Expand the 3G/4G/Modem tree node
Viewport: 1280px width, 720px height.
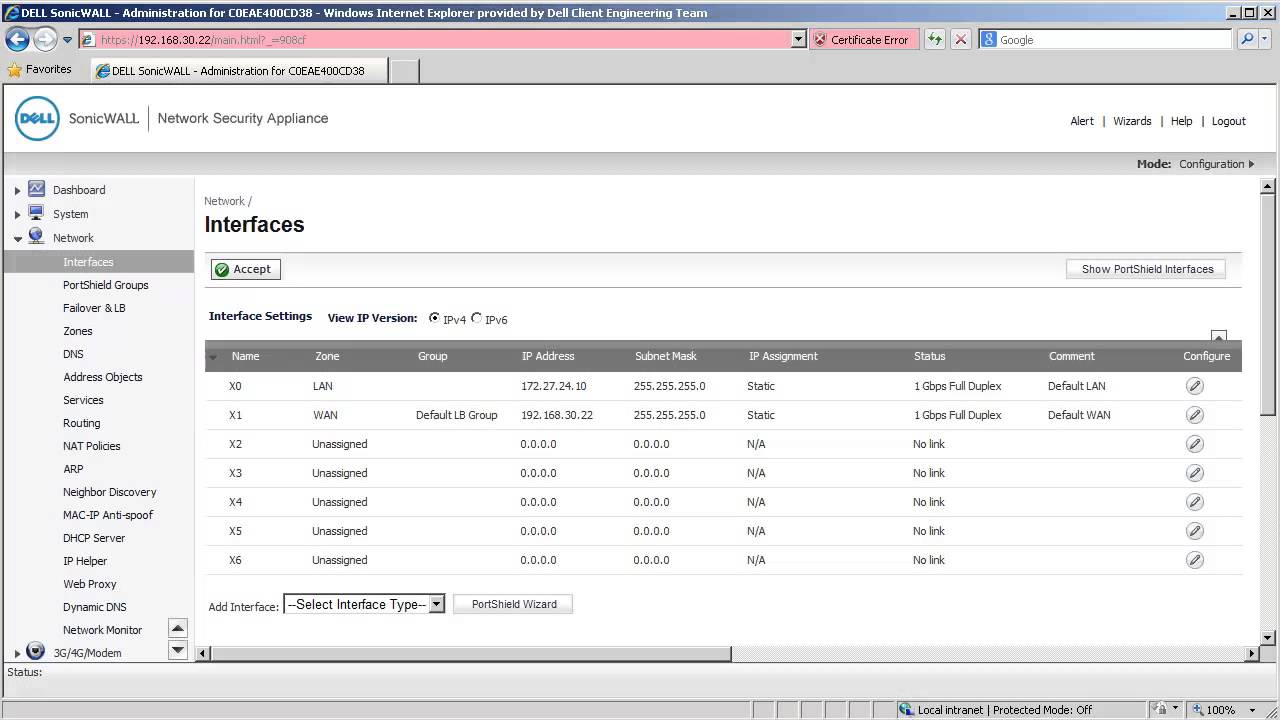17,653
